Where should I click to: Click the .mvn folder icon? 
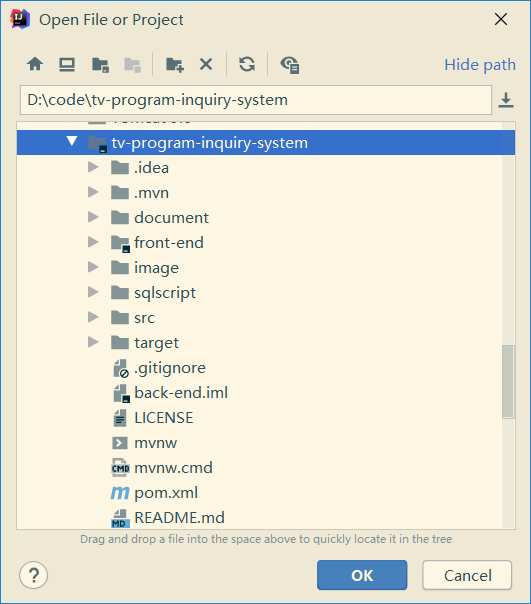(x=120, y=193)
